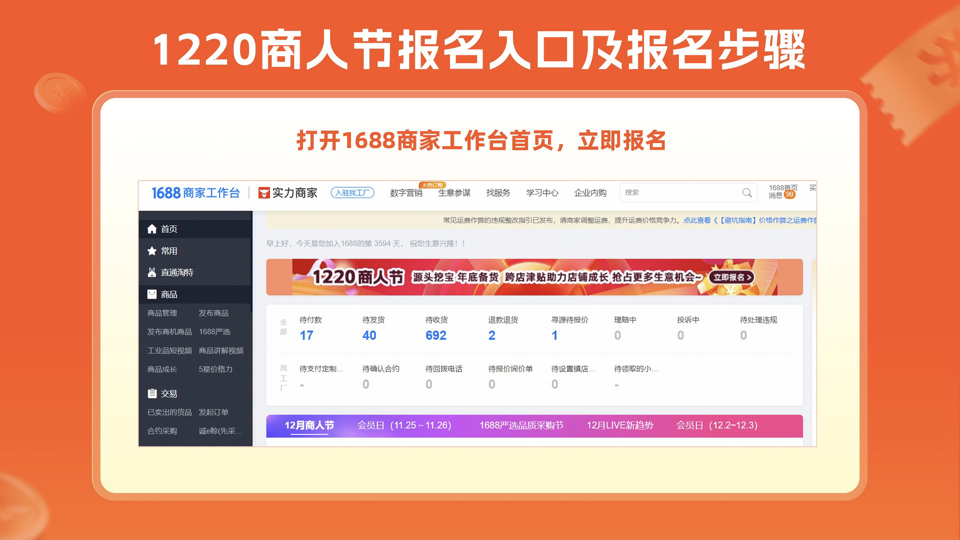Viewport: 960px width, 540px height.
Task: Switch to the 12月商人节 tab
Action: point(309,426)
